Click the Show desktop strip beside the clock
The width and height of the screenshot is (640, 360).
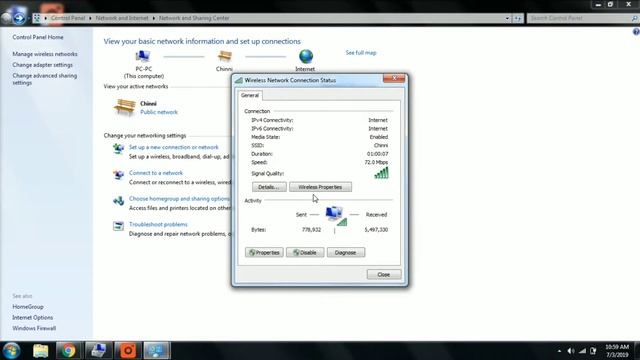tap(637, 351)
